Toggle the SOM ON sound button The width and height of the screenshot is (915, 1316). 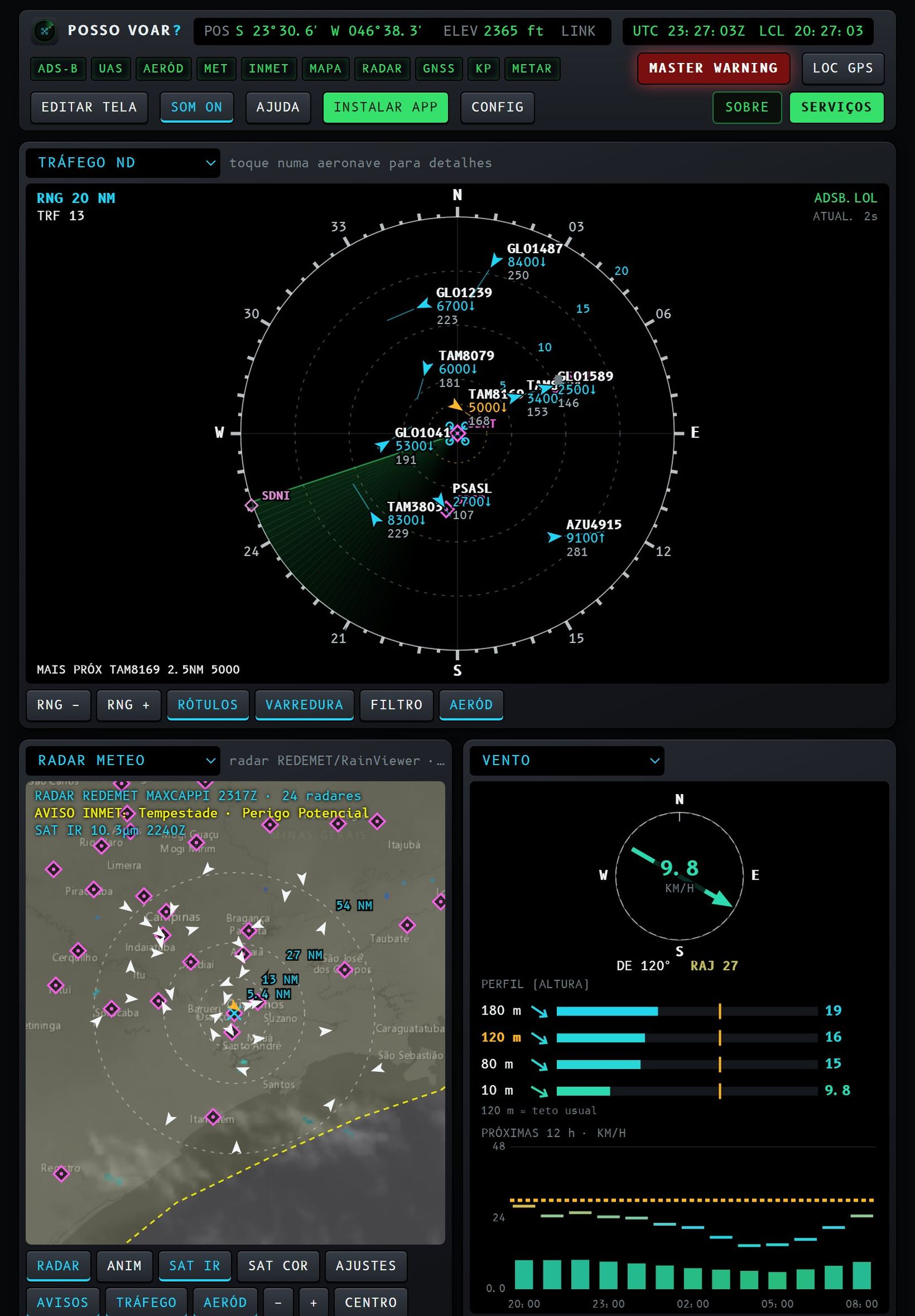tap(197, 107)
